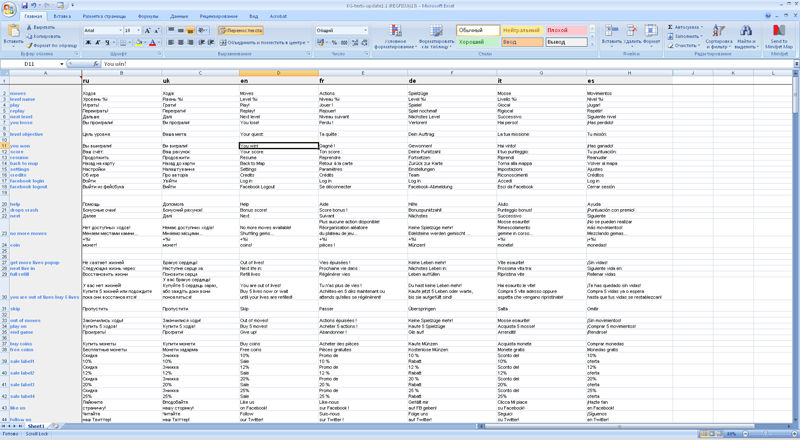Open Merge and Center dropdown arrow

[x=308, y=42]
